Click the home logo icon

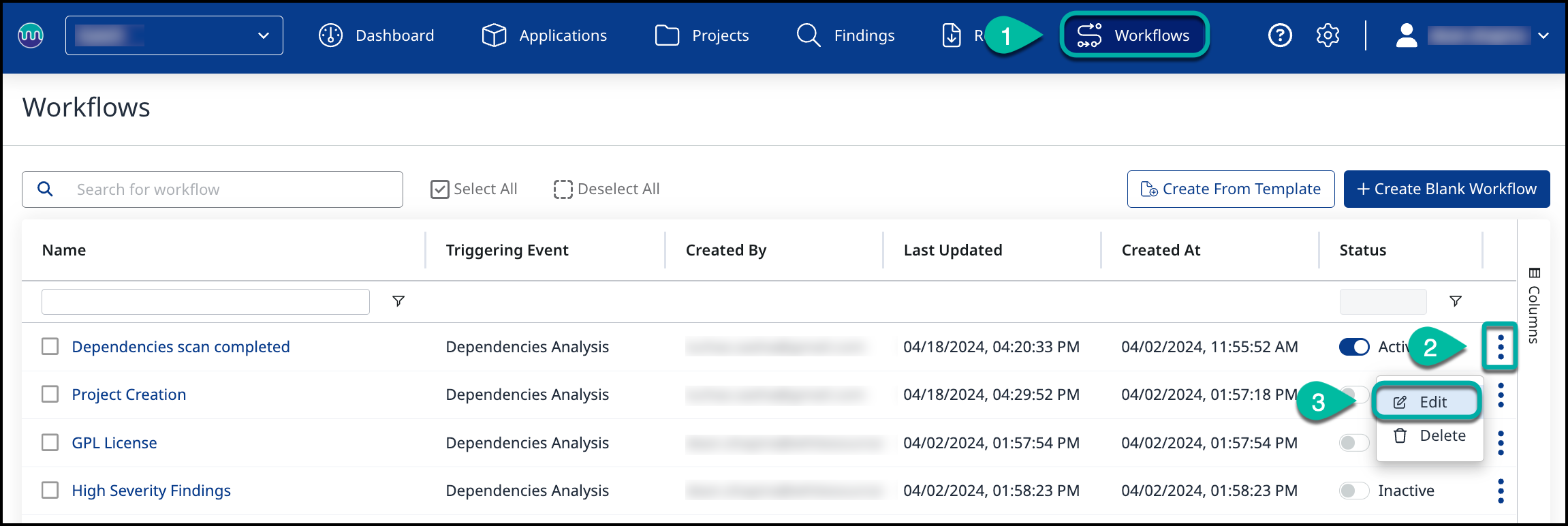31,35
